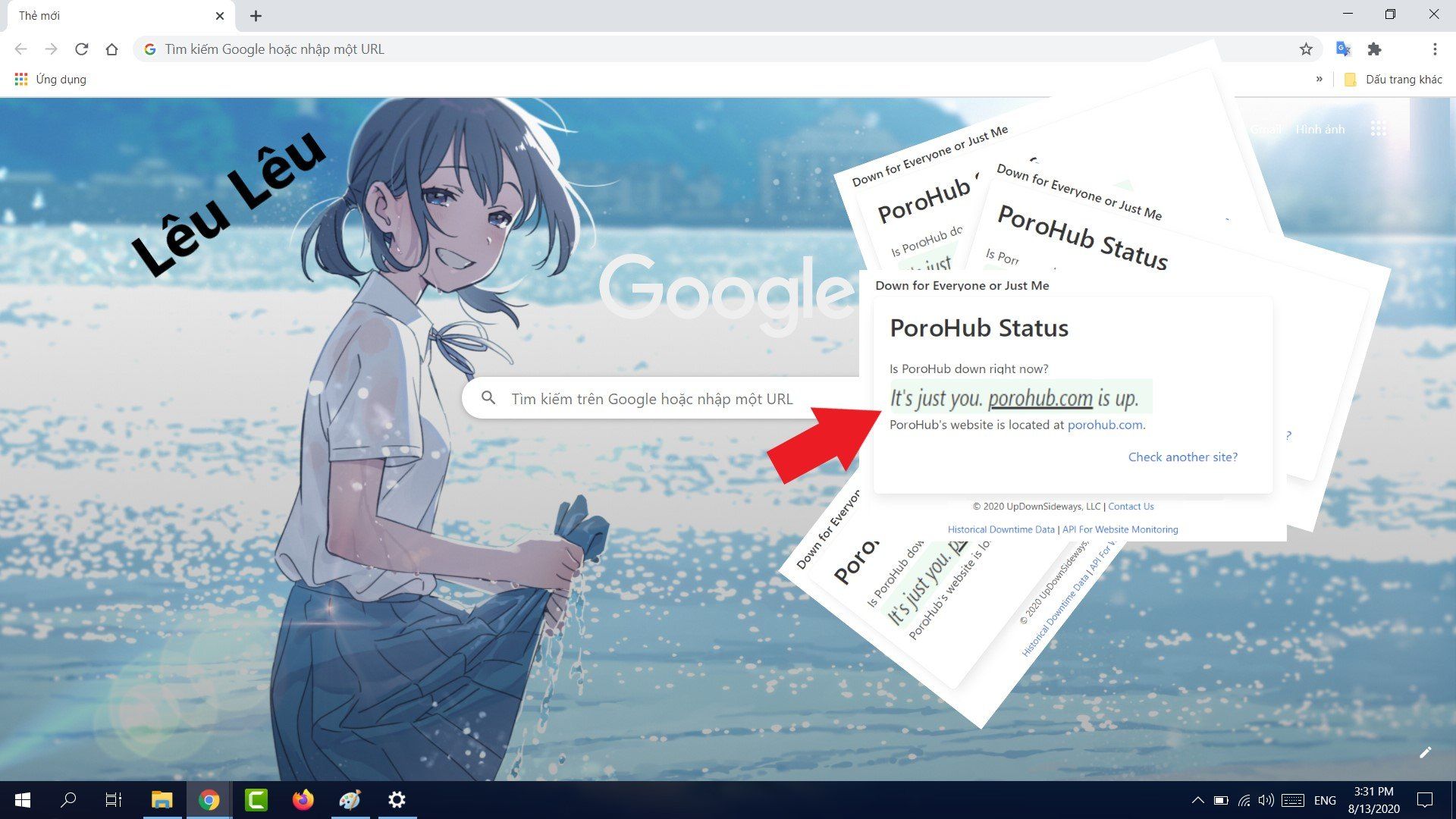Click the address bar URL field
This screenshot has height=819, width=1456.
728,49
